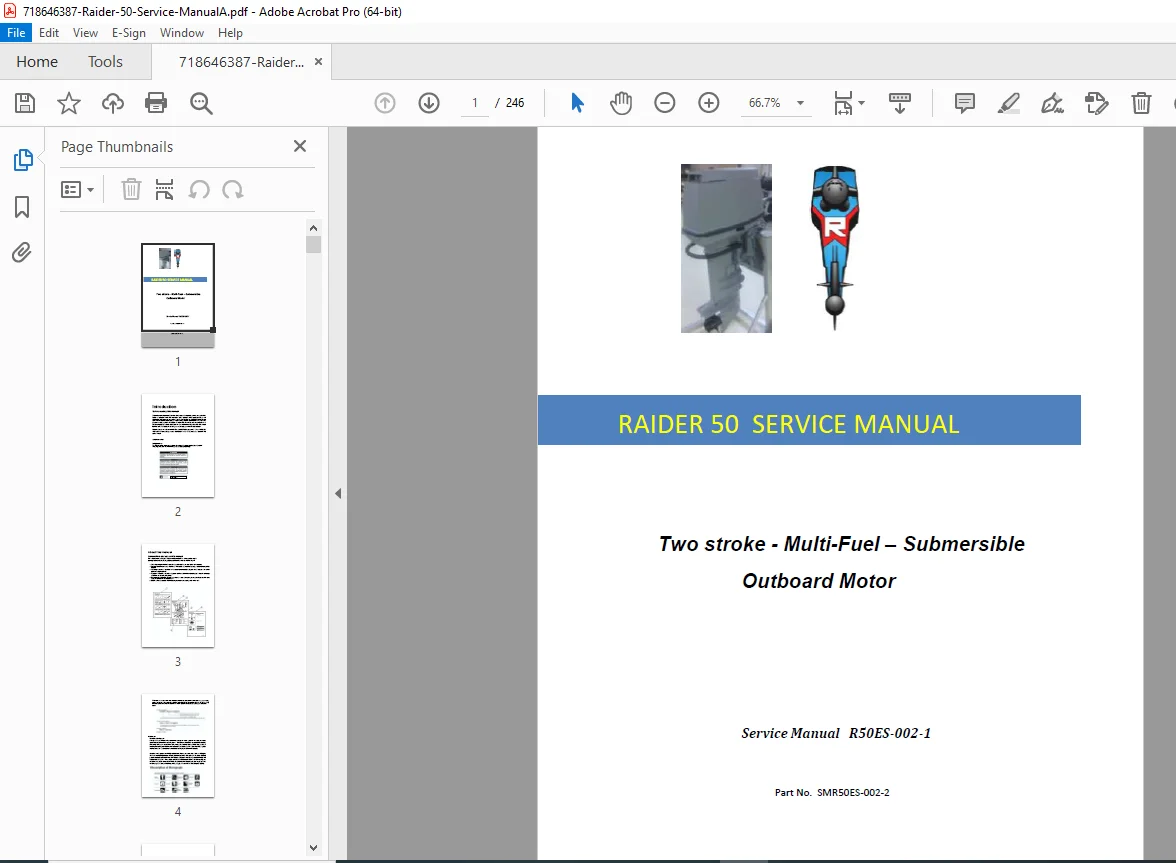Click the outboard motor photo on page

(x=726, y=248)
